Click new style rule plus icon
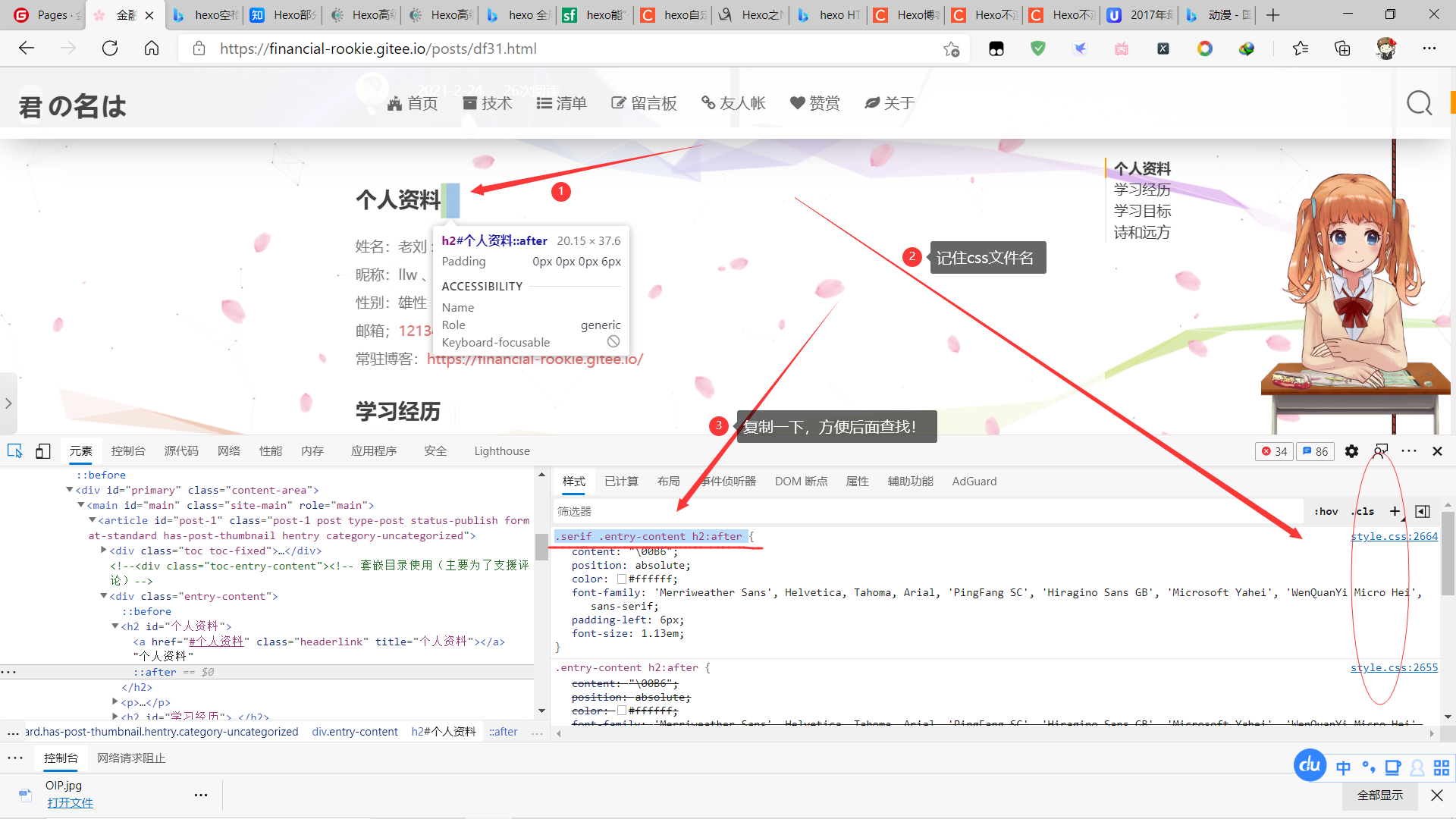 pos(1395,511)
